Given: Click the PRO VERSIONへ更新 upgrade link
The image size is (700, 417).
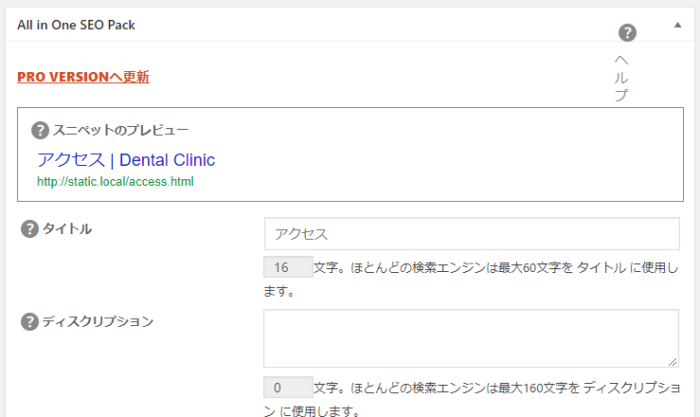Looking at the screenshot, I should [83, 77].
